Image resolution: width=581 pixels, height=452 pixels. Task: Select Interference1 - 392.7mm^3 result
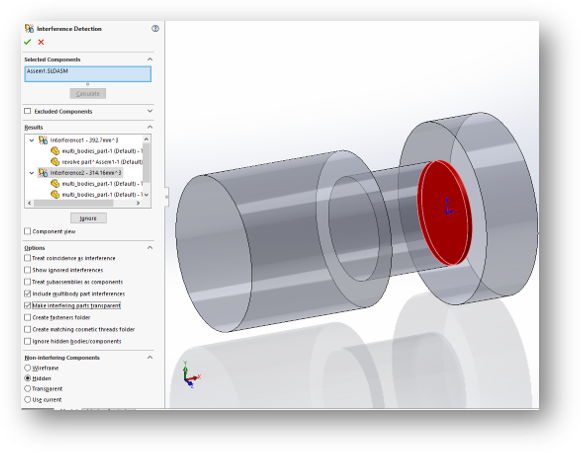pyautogui.click(x=84, y=140)
